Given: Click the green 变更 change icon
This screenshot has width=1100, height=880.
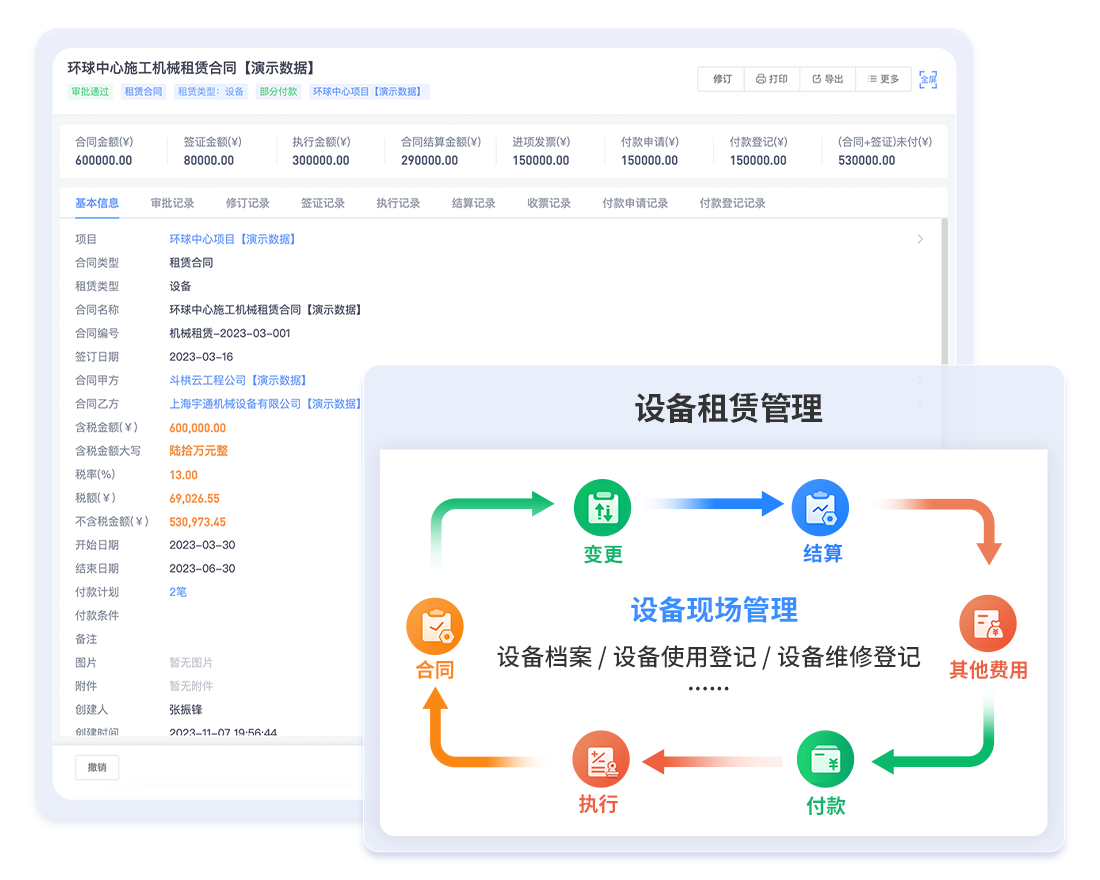Looking at the screenshot, I should tap(602, 508).
